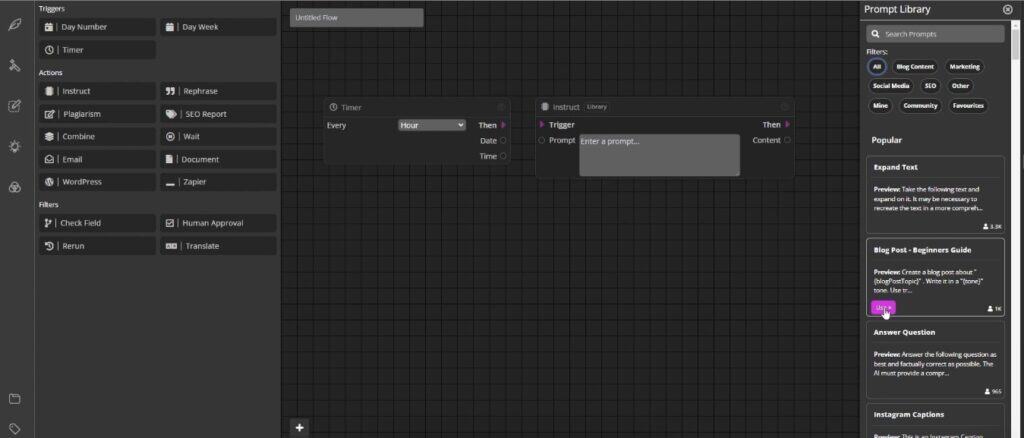Add the Human Approval filter block
The height and width of the screenshot is (438, 1024).
pyautogui.click(x=218, y=223)
